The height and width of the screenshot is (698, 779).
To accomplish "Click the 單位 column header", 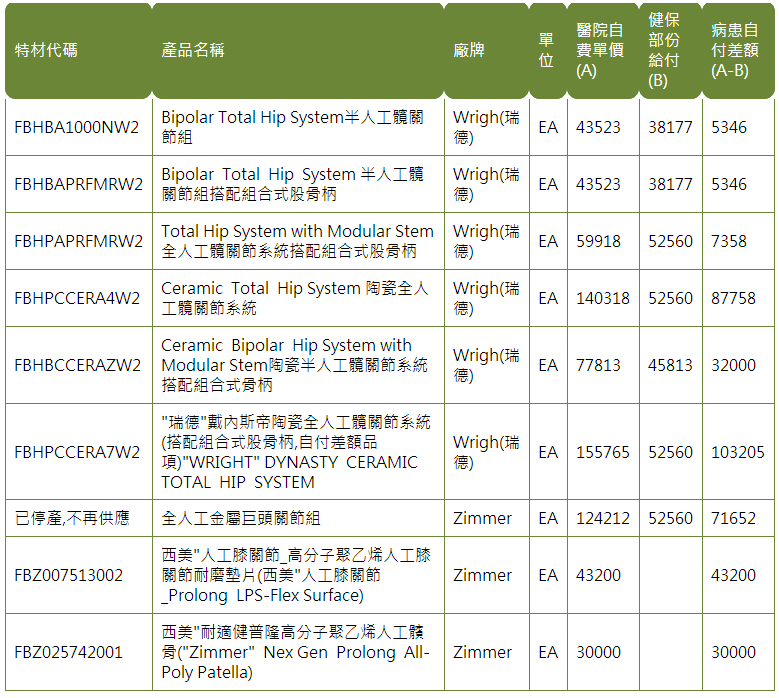I will 546,50.
